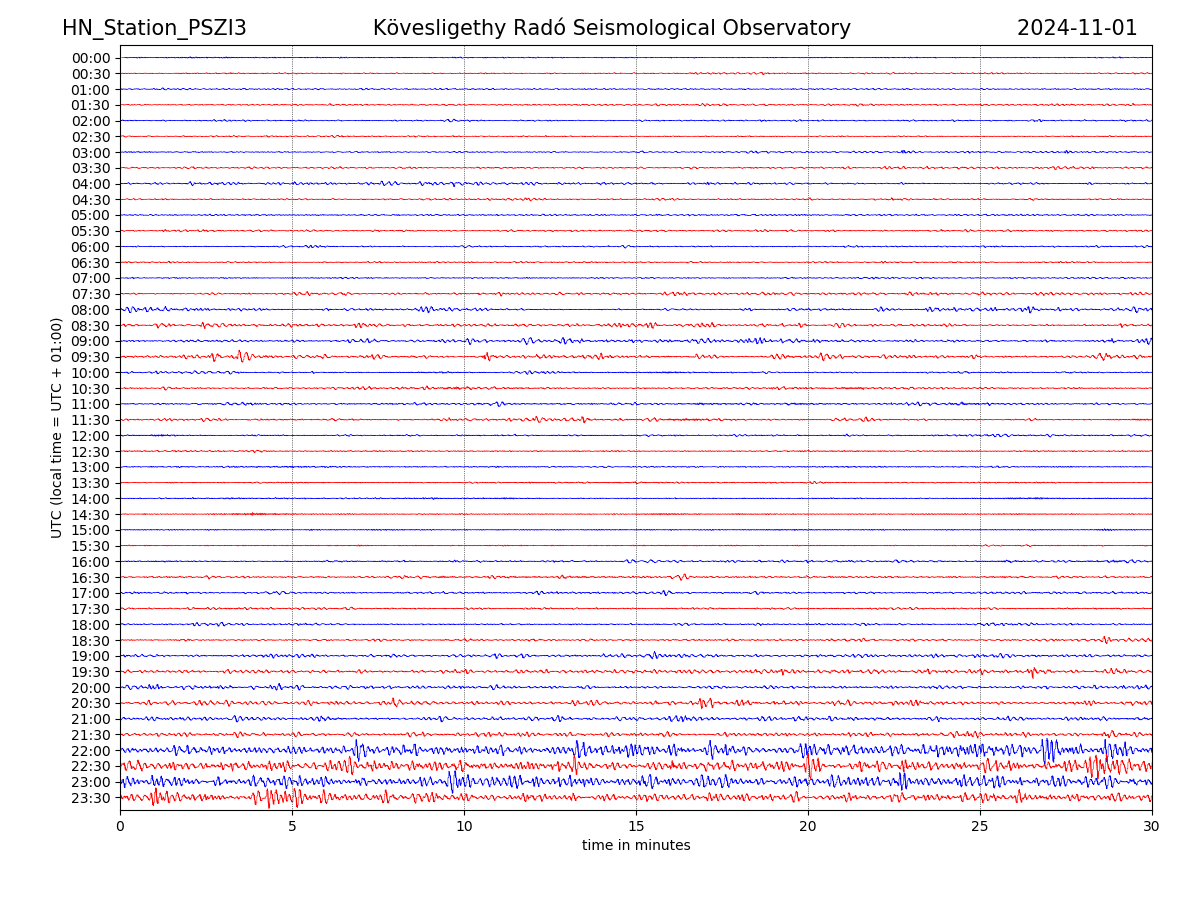Click the x-axis tick labeled 25
Screen dimensions: 1200x900
[980, 826]
